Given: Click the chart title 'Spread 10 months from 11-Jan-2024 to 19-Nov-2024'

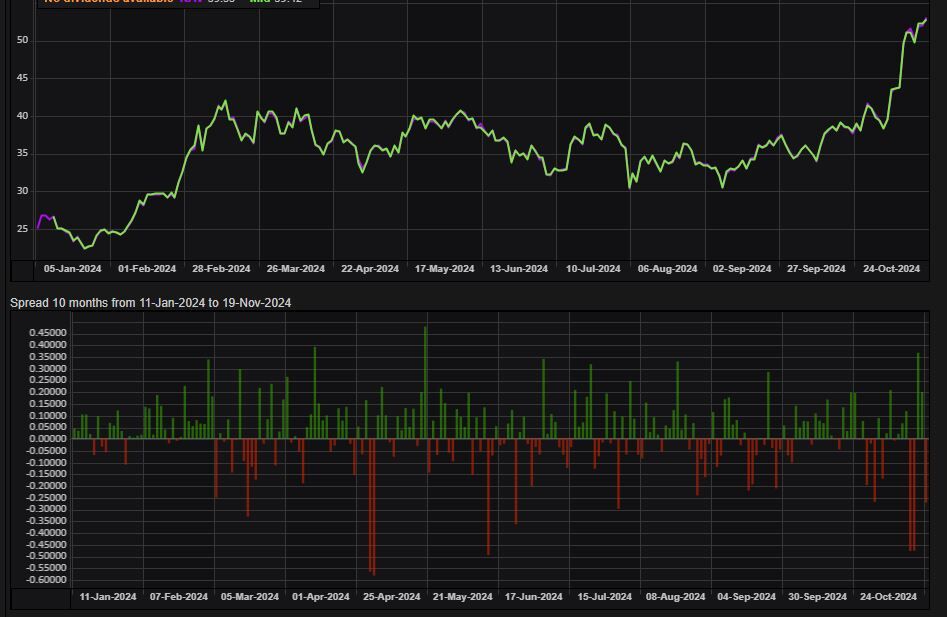Looking at the screenshot, I should (150, 303).
